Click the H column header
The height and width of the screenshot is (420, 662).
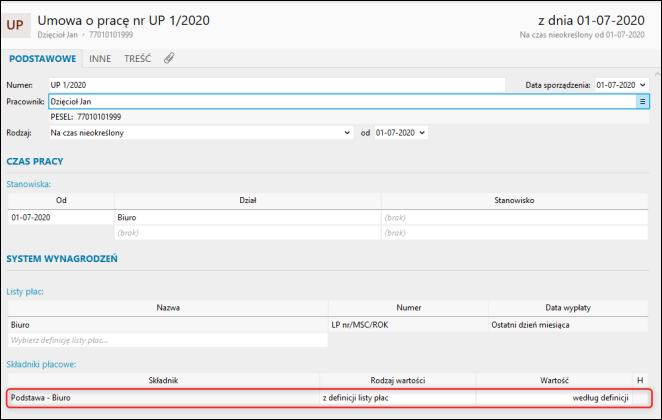(x=640, y=380)
